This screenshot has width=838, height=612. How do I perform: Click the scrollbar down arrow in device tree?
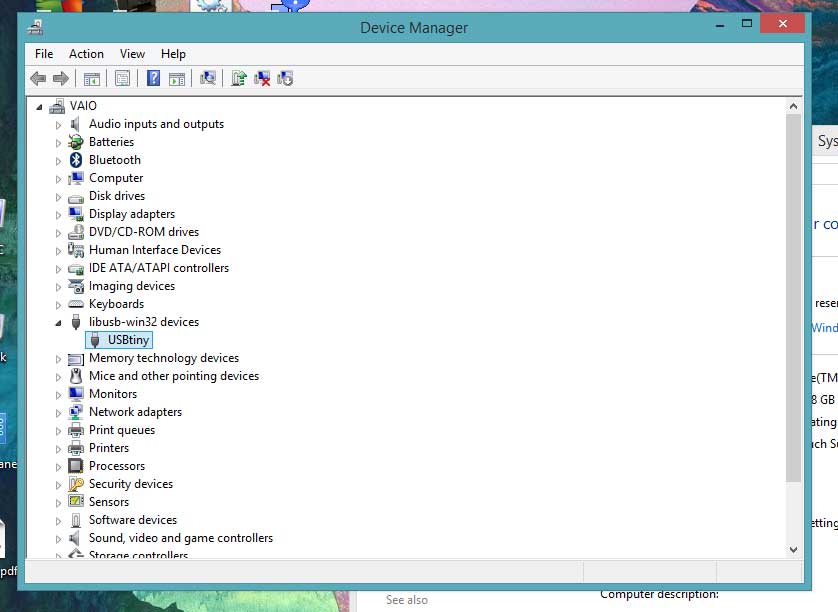793,549
